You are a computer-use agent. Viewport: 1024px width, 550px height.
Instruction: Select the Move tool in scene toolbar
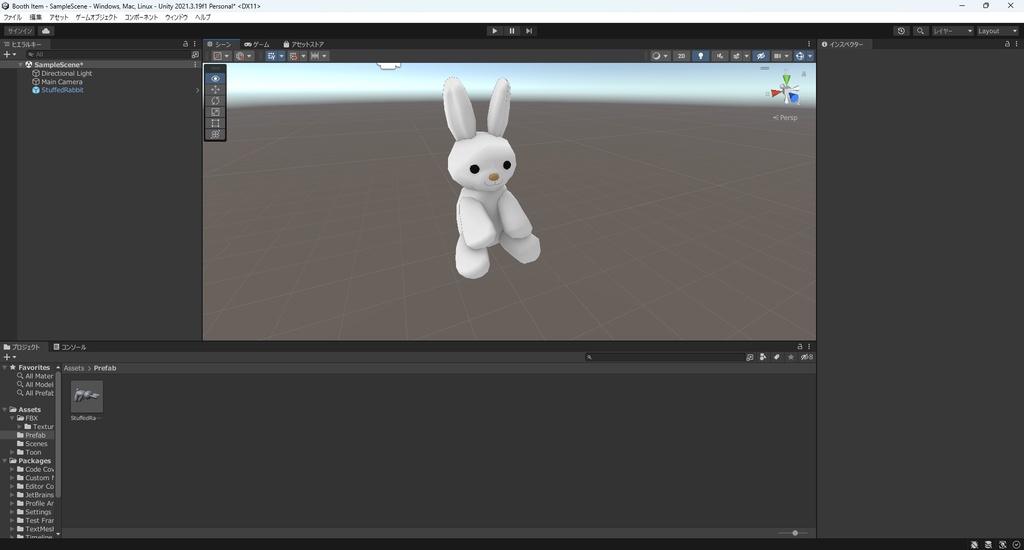point(215,89)
